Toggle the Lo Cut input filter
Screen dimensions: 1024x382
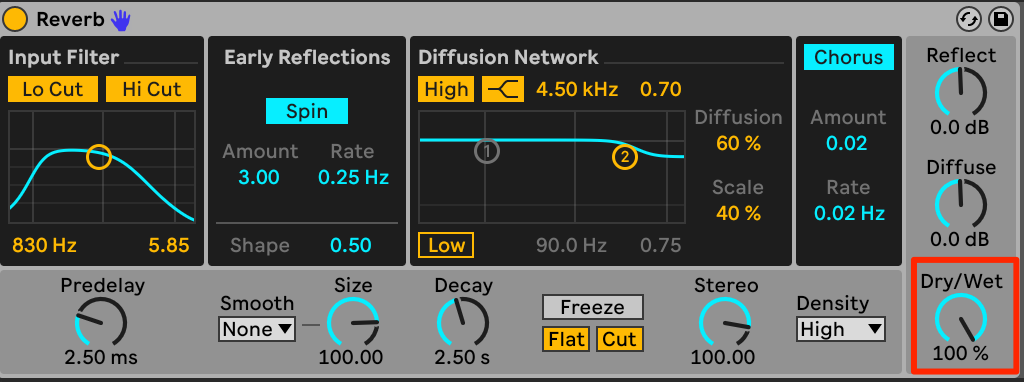click(53, 89)
